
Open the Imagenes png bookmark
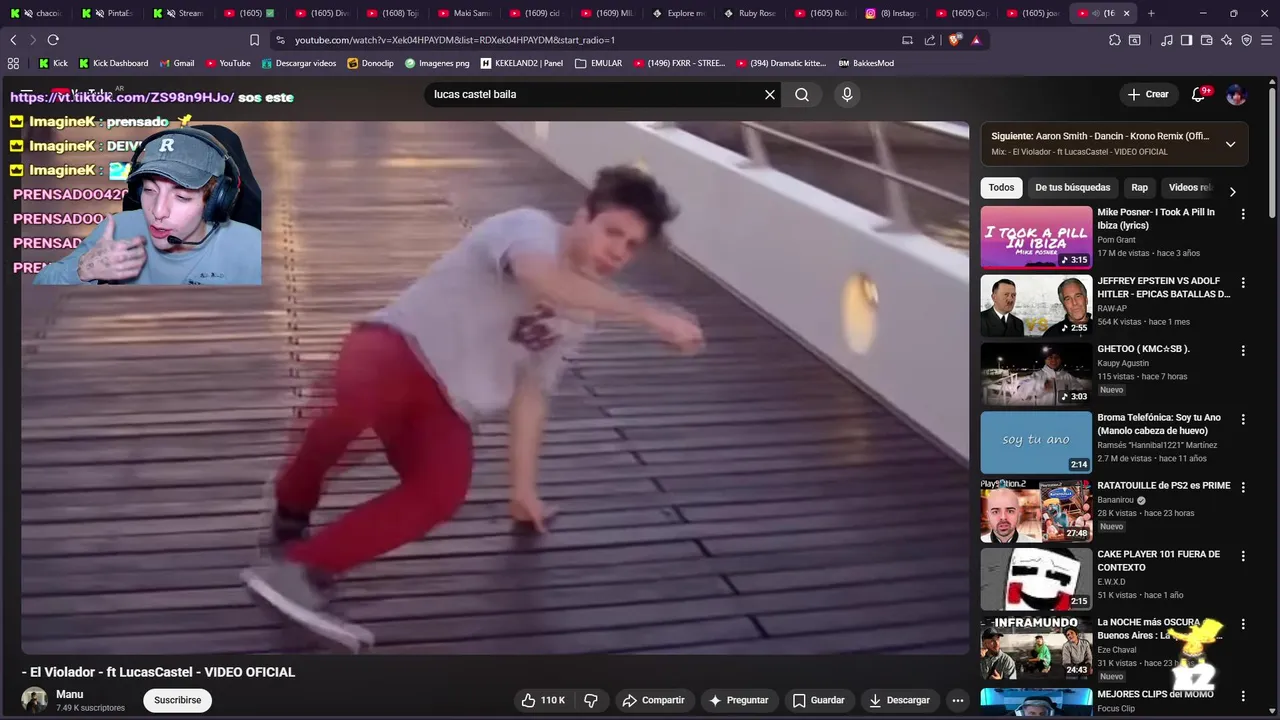[437, 63]
